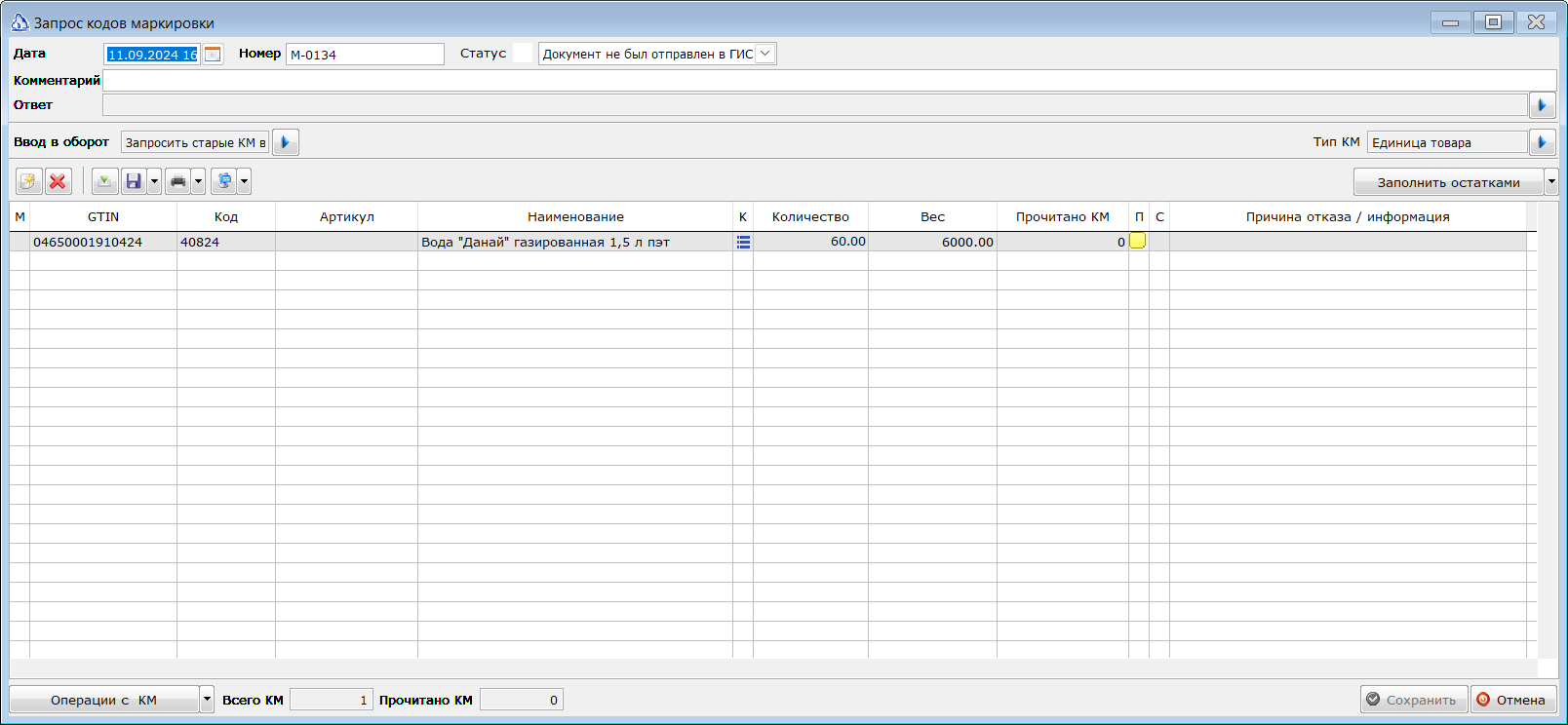The width and height of the screenshot is (1568, 725).
Task: Minimize the Запрос кодов маркировки window
Action: pos(1451,21)
